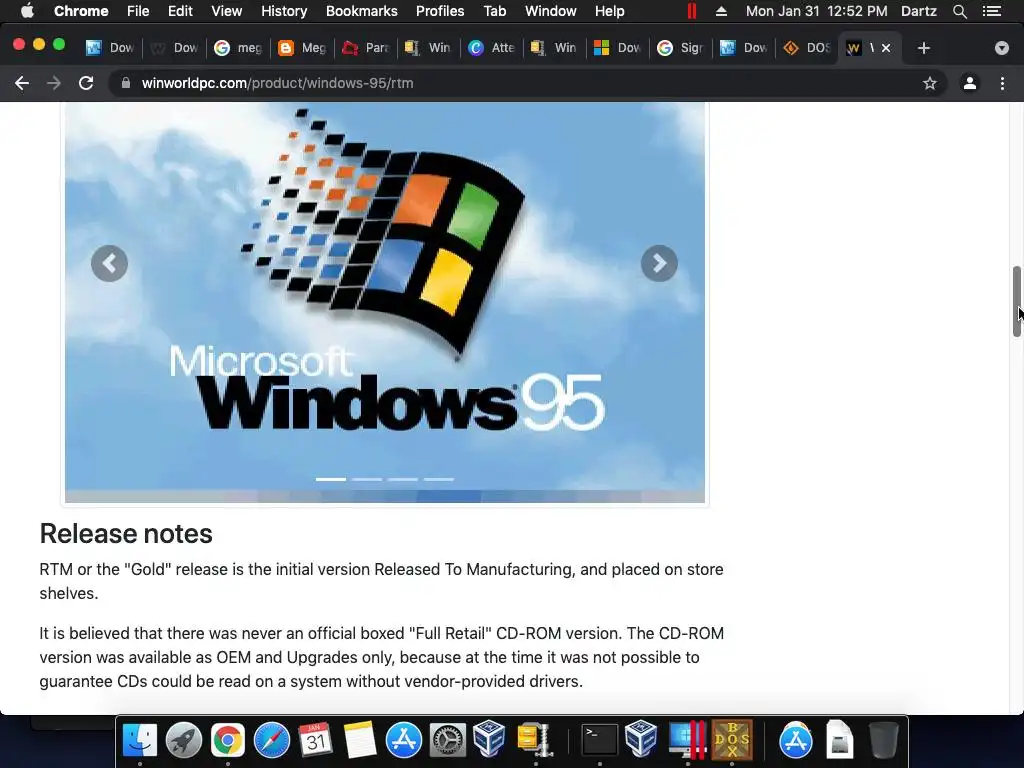
Task: Open the Profiles menu
Action: [x=440, y=11]
